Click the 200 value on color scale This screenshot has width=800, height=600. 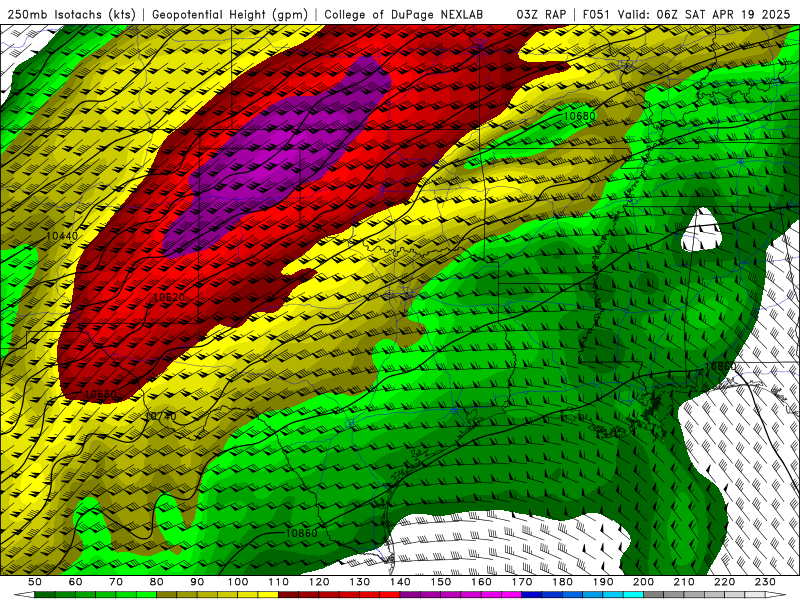coord(643,582)
